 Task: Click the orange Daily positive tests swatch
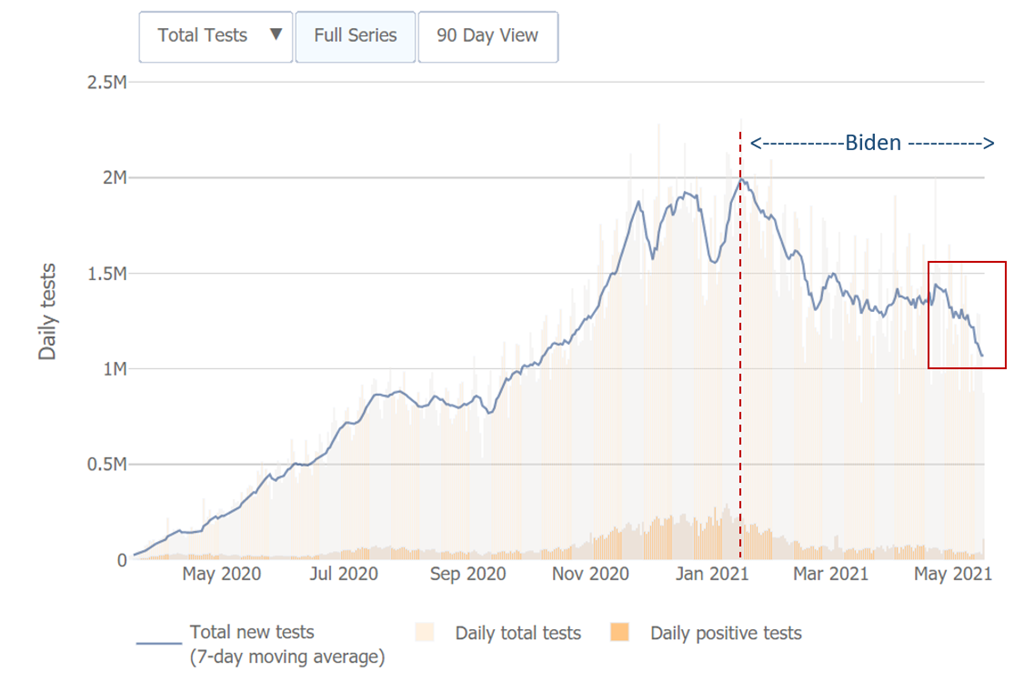tap(620, 633)
